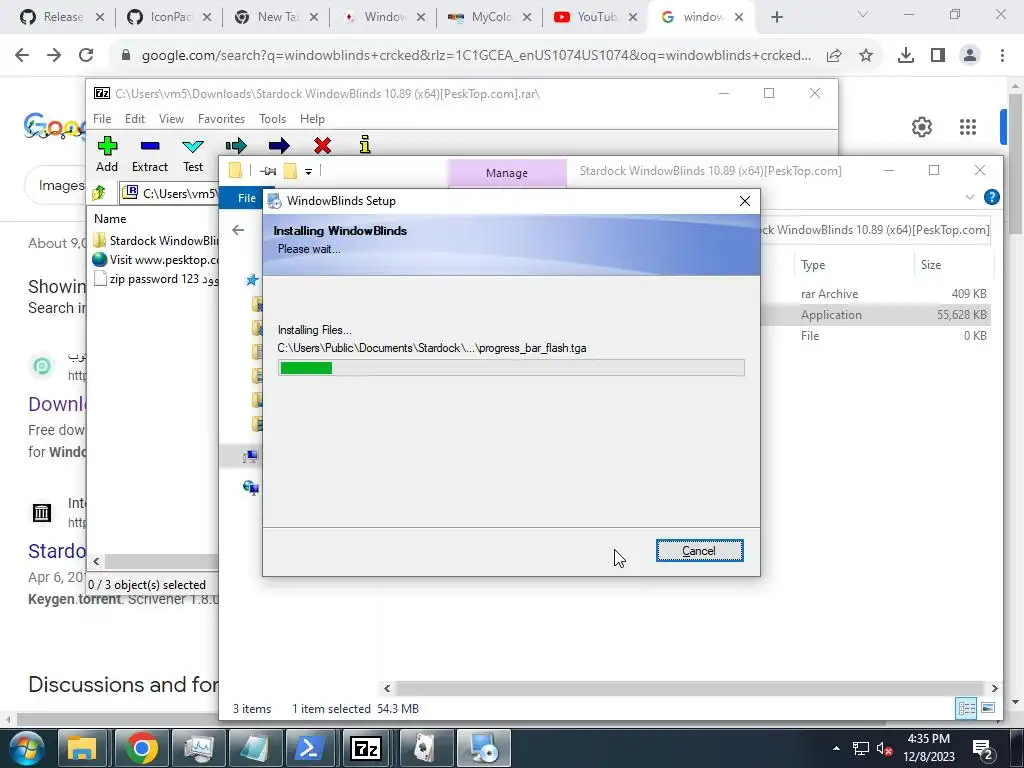The image size is (1024, 768).
Task: Click the This PC icon in Explorer sidebar
Action: [x=250, y=456]
